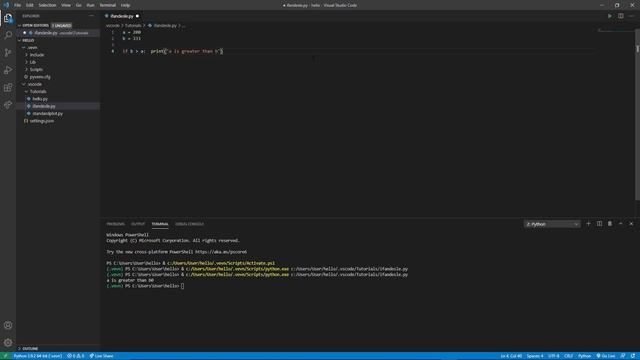The height and width of the screenshot is (360, 640).
Task: Open the Source Control view
Action: (x=8, y=53)
